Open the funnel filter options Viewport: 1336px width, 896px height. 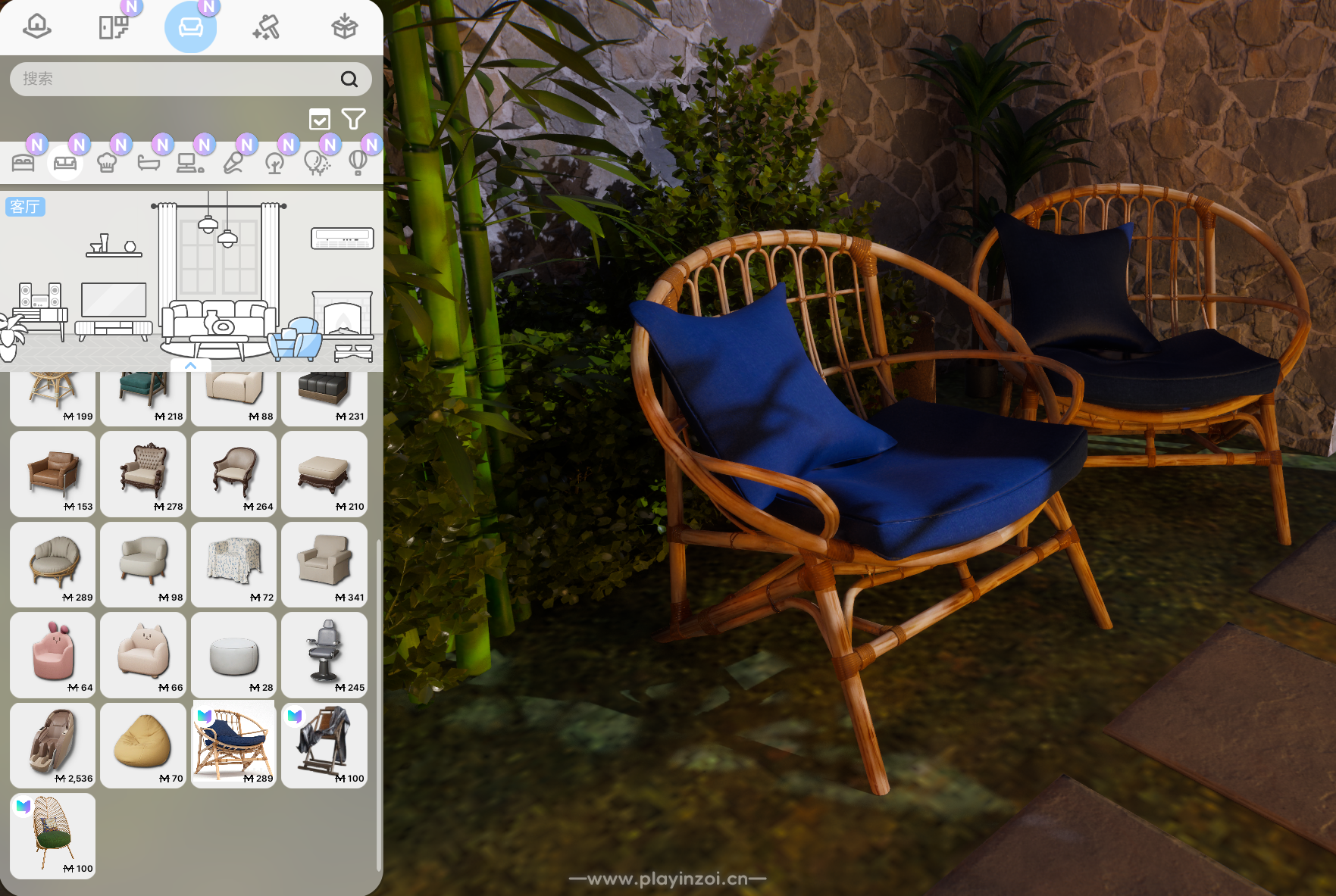(x=353, y=119)
